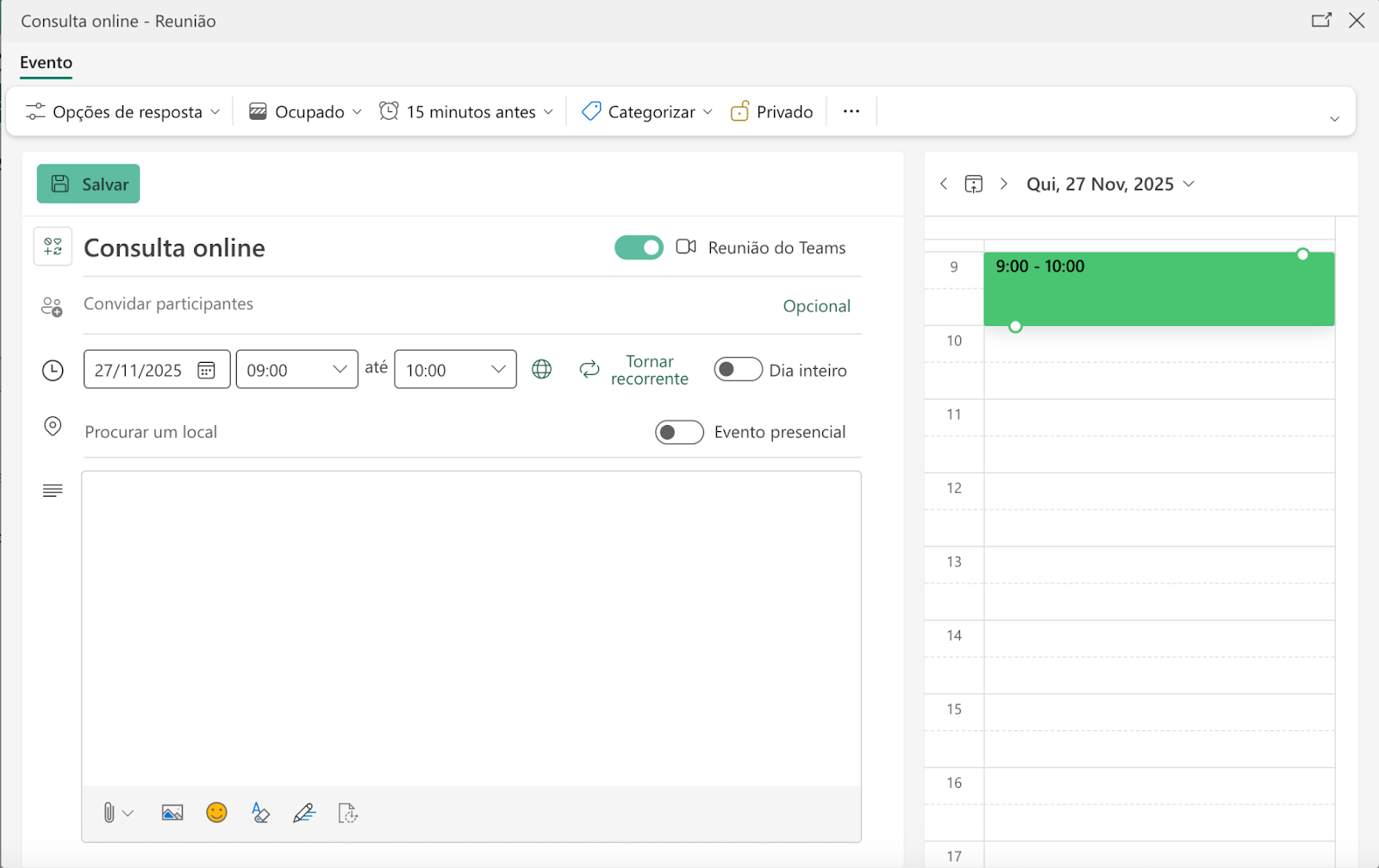Screen dimensions: 1379x868
Task: Click the Opcional link for participants
Action: (x=816, y=306)
